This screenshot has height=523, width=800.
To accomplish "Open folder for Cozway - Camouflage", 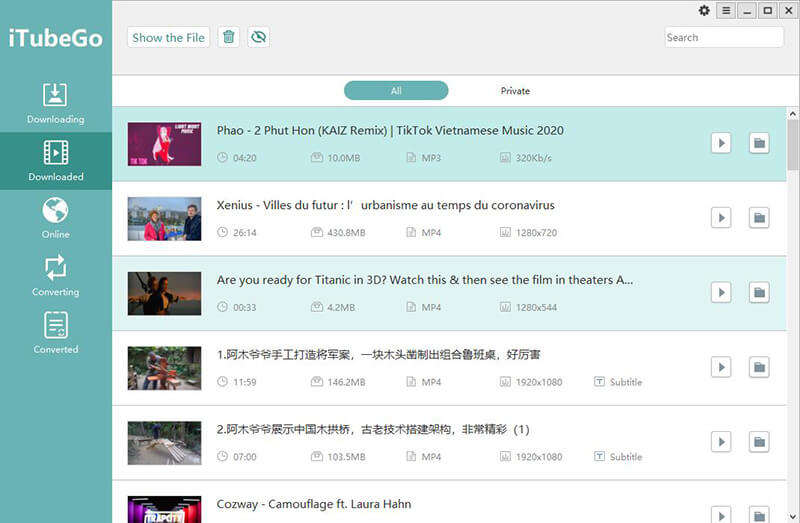I will pyautogui.click(x=759, y=514).
